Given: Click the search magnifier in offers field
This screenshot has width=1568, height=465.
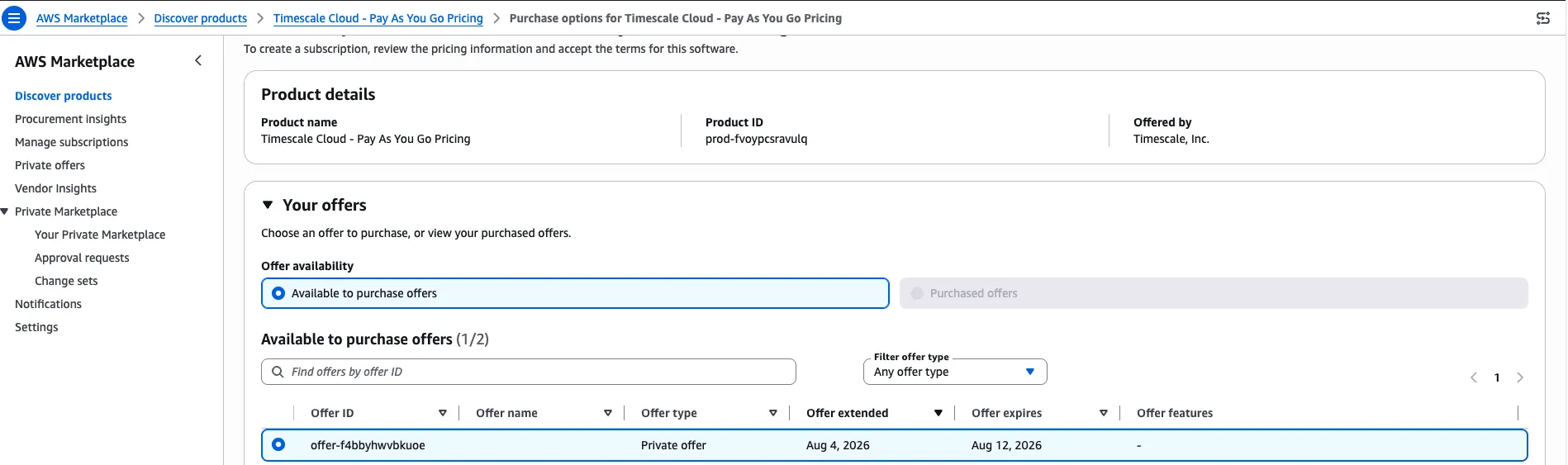Looking at the screenshot, I should (278, 372).
